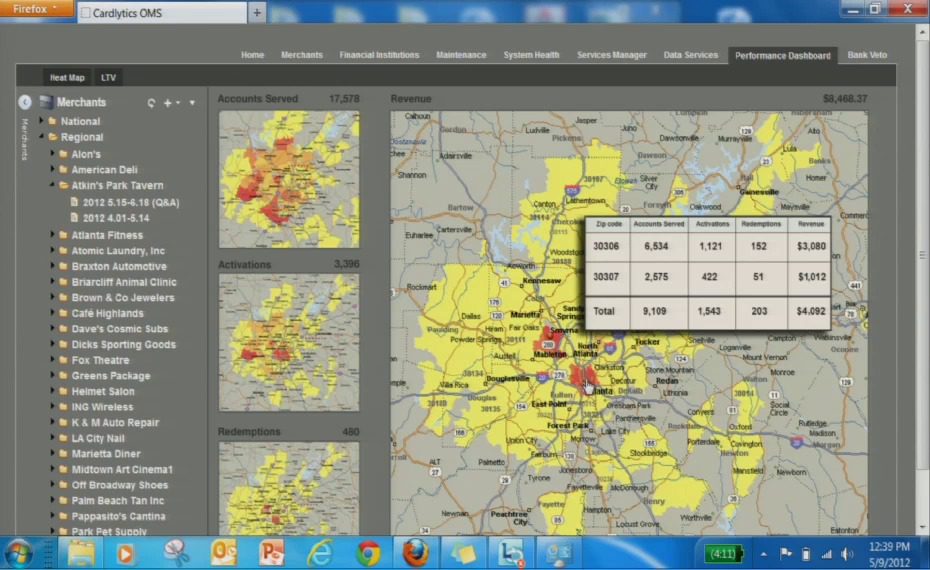930x570 pixels.
Task: Open the taskbar clock and date
Action: coord(888,554)
